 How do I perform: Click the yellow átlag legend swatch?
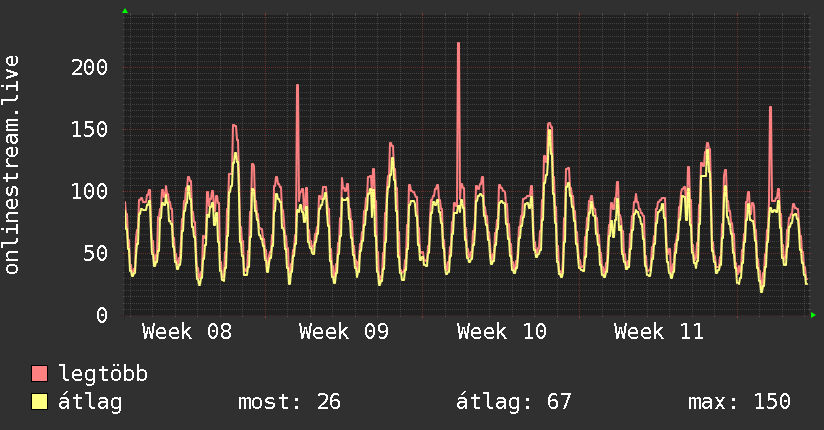pos(39,402)
